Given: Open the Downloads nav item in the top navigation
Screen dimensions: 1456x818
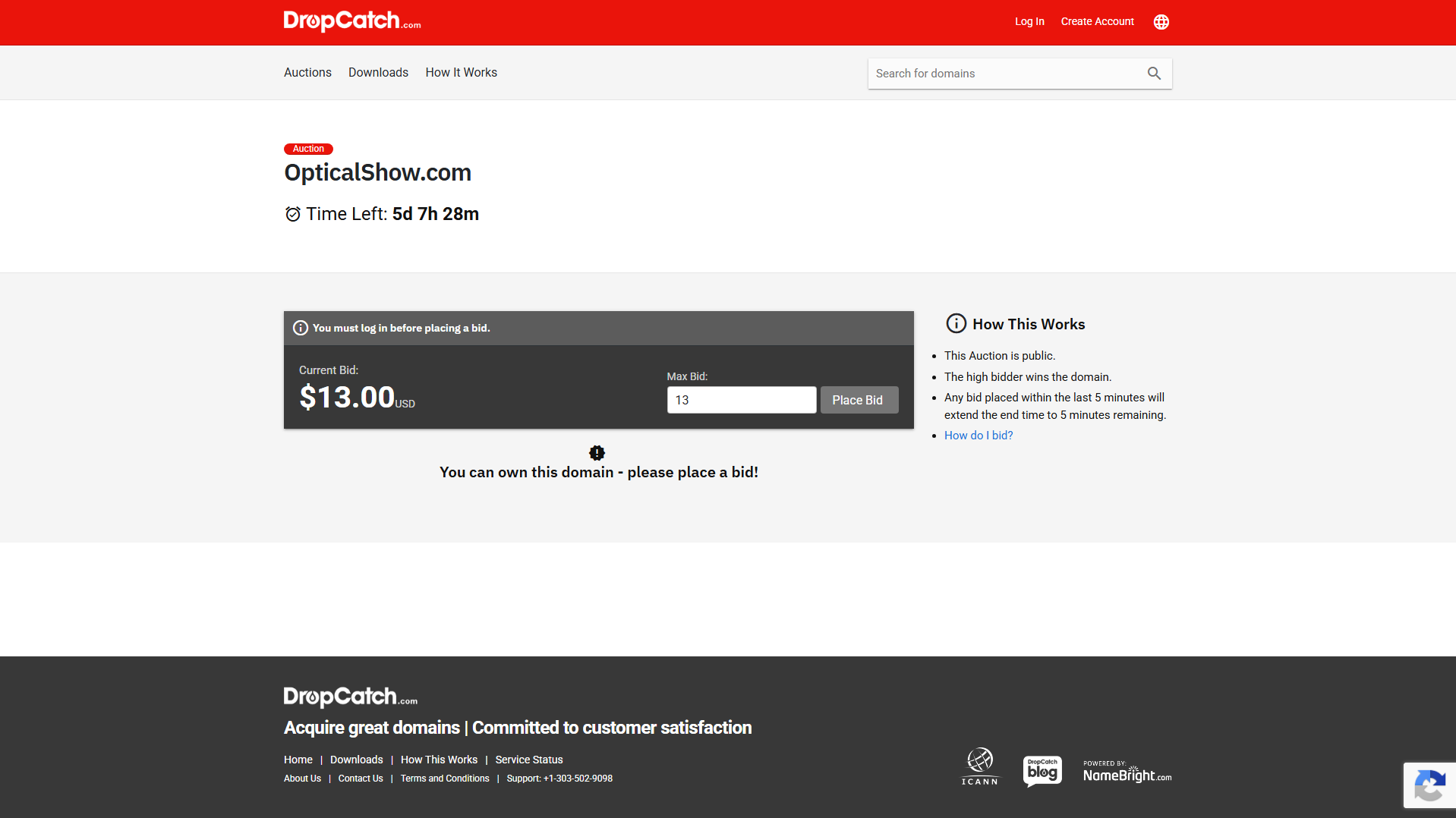Looking at the screenshot, I should click(378, 73).
